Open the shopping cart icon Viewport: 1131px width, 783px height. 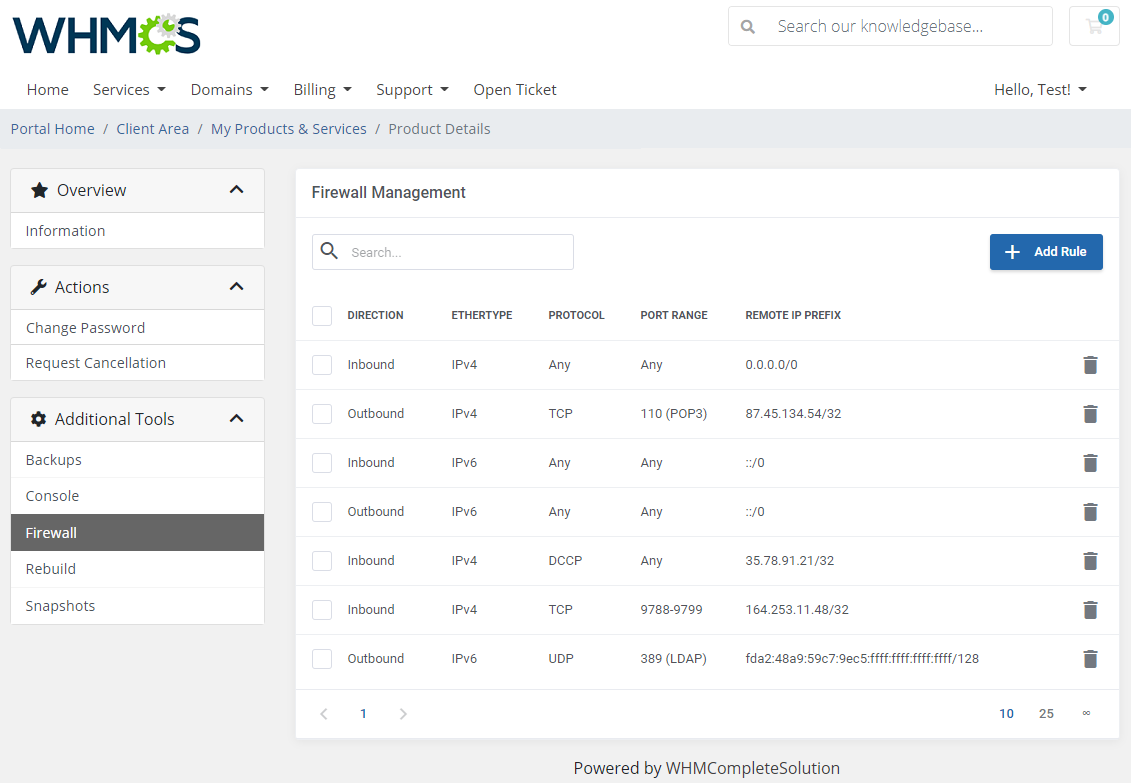tap(1093, 26)
